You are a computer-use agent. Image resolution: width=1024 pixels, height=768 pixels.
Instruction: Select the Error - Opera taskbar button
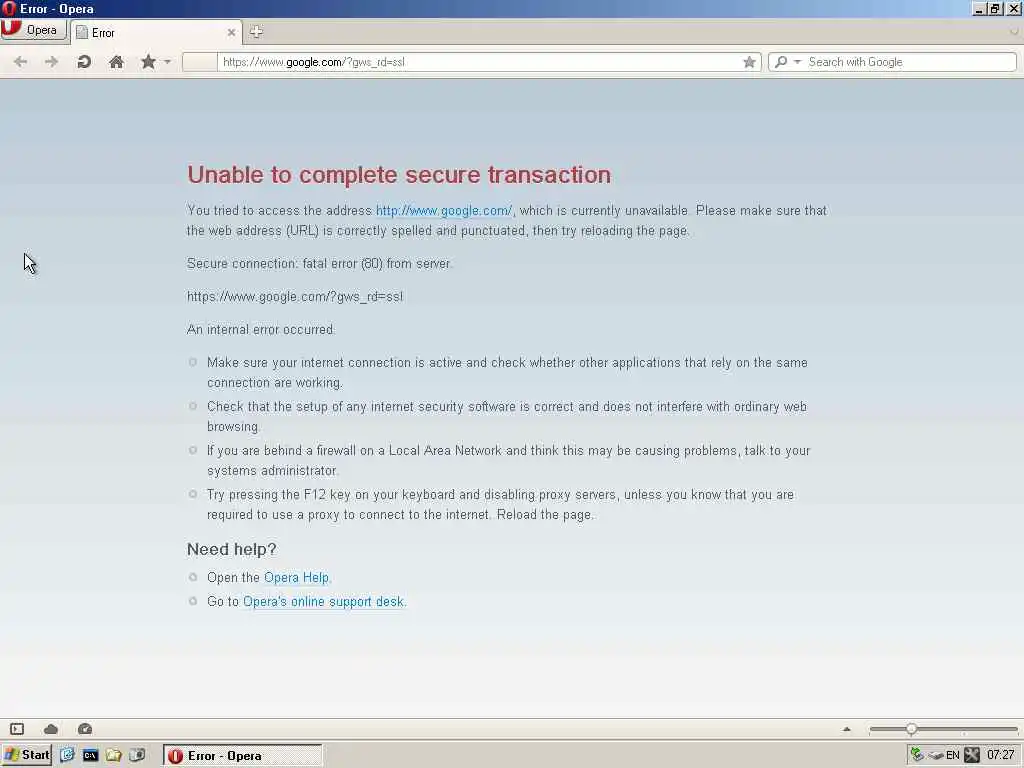(242, 756)
